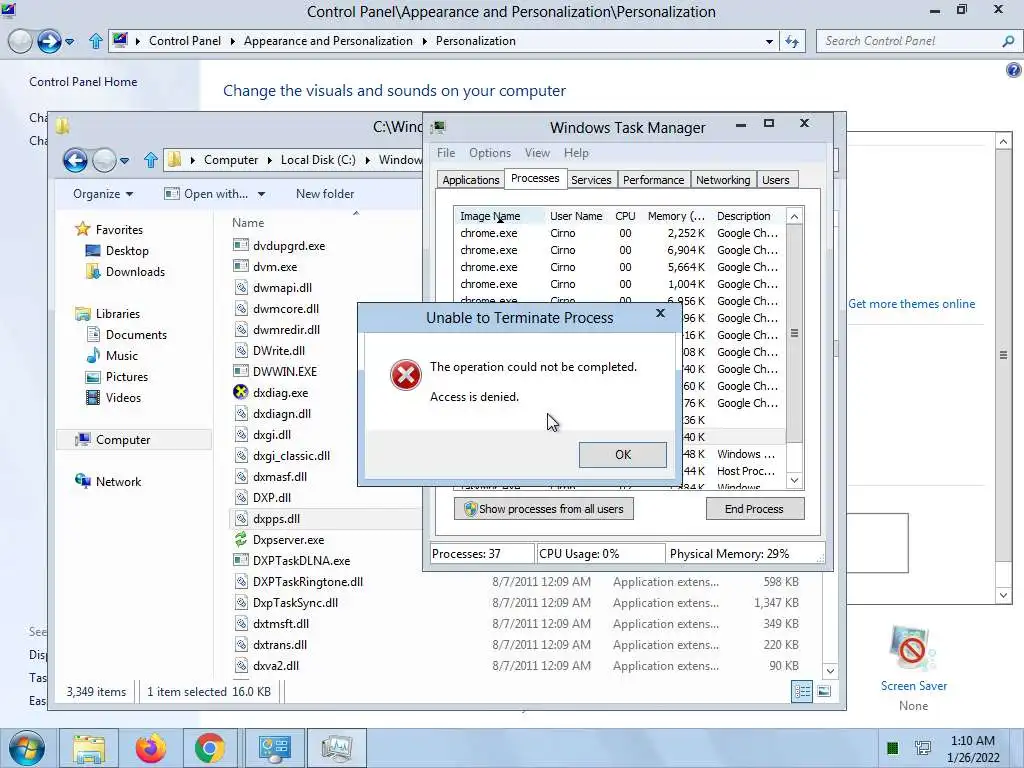The height and width of the screenshot is (768, 1024).
Task: Click the process list scrollbar down arrow
Action: 794,481
